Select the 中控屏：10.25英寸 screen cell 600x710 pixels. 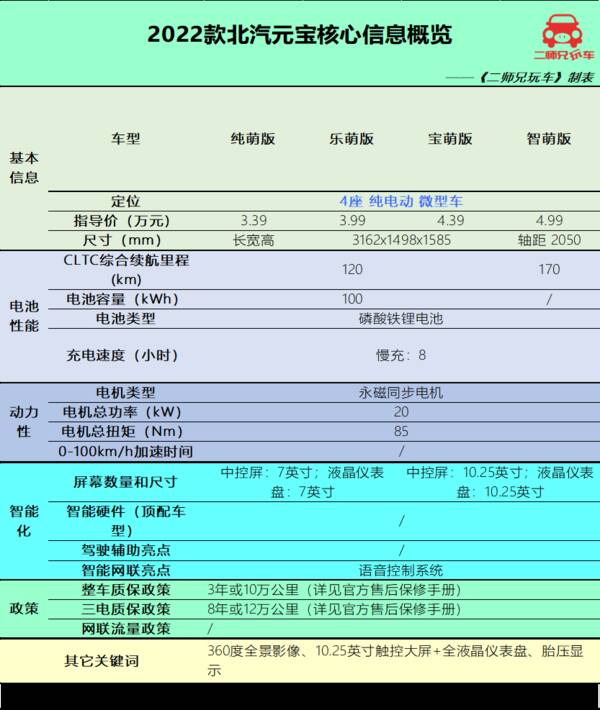[x=500, y=482]
